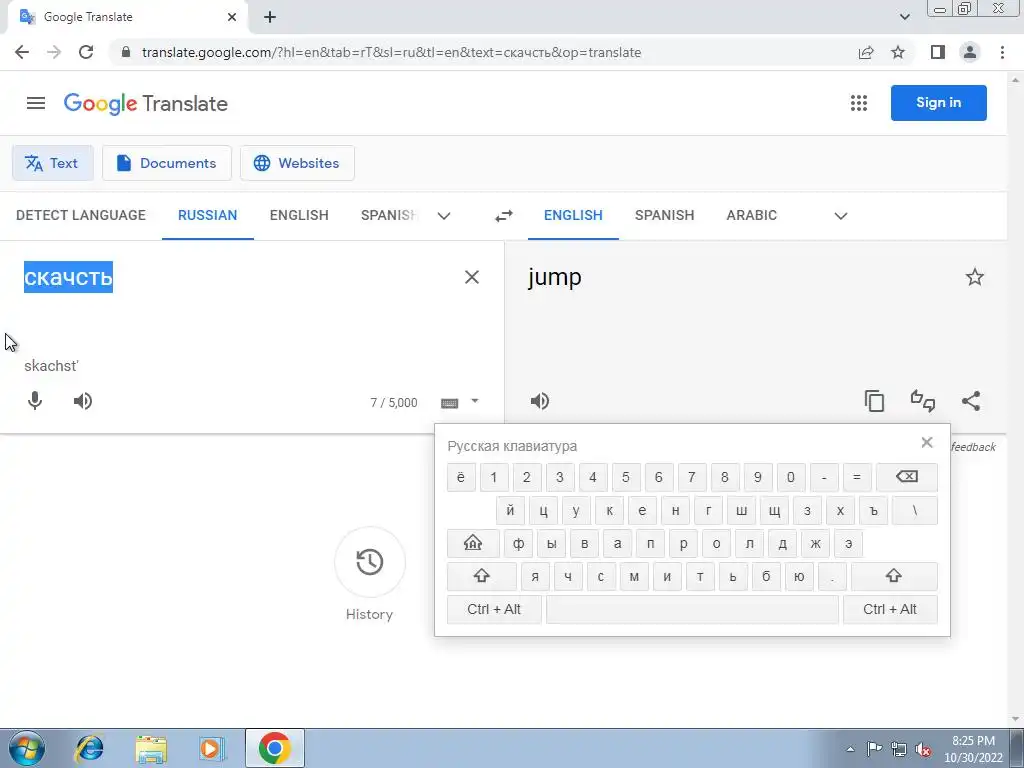Listen to the source text pronunciation
This screenshot has width=1024, height=768.
pyautogui.click(x=83, y=401)
